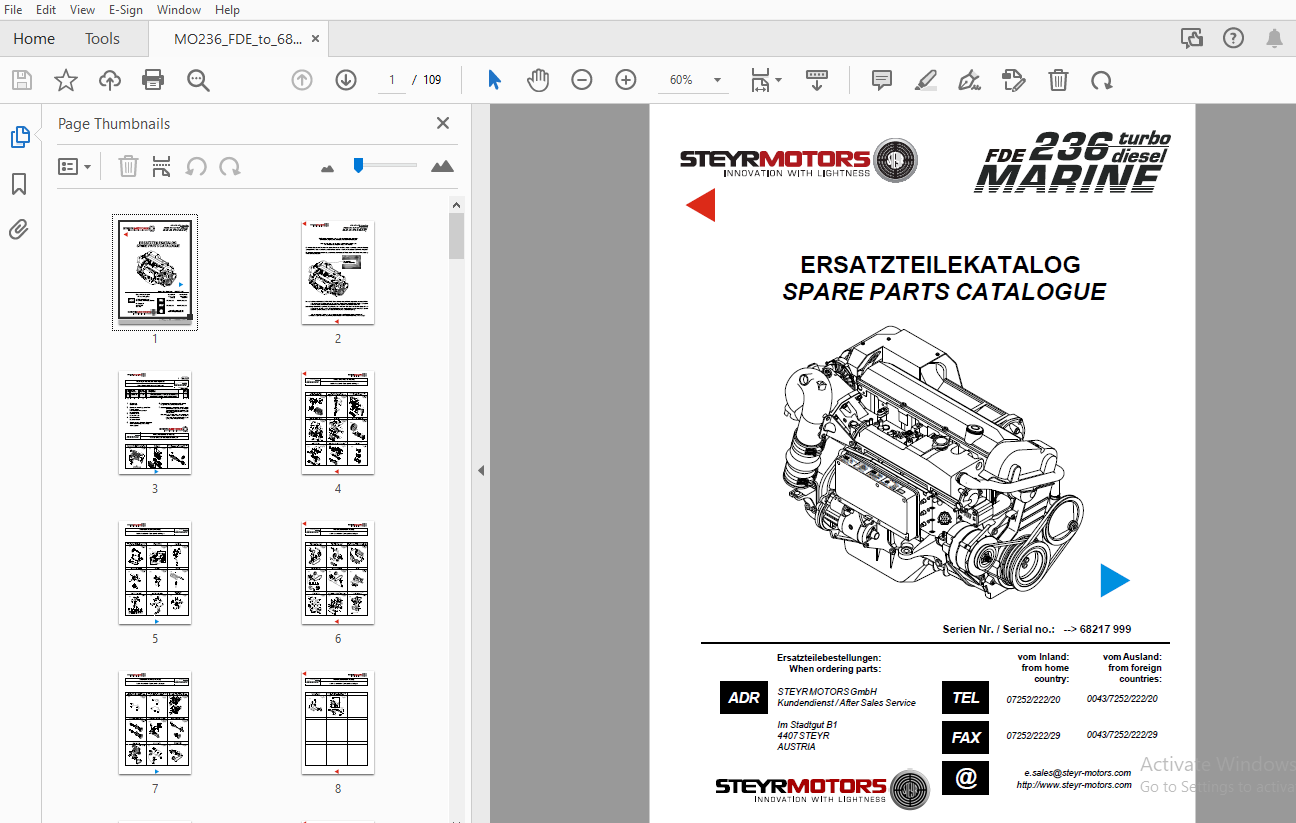The width and height of the screenshot is (1296, 823).
Task: Reduce thumbnail size small mountain icon
Action: [327, 167]
